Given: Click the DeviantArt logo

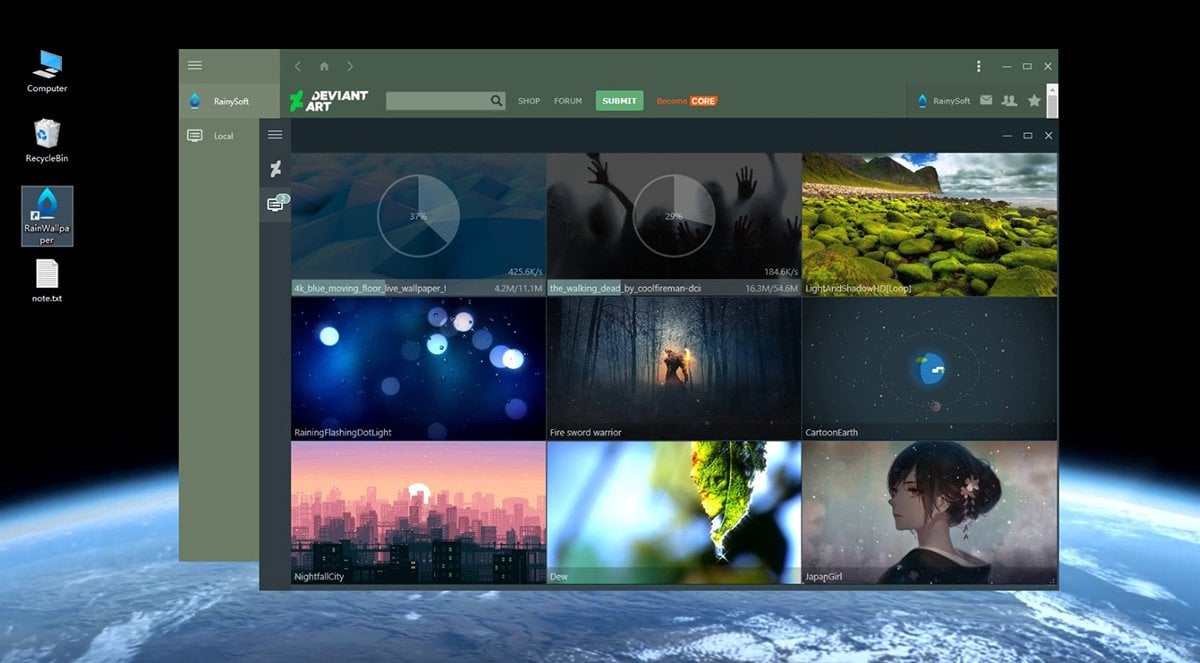Looking at the screenshot, I should coord(329,100).
